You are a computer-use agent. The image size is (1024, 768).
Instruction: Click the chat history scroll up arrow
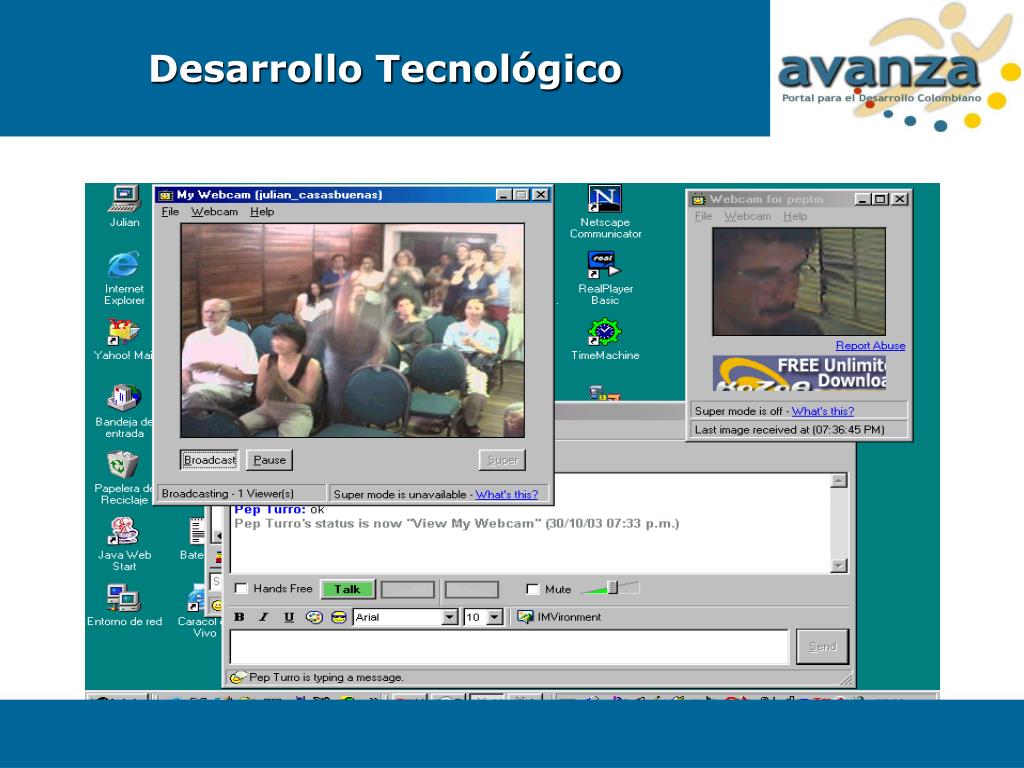tap(839, 481)
